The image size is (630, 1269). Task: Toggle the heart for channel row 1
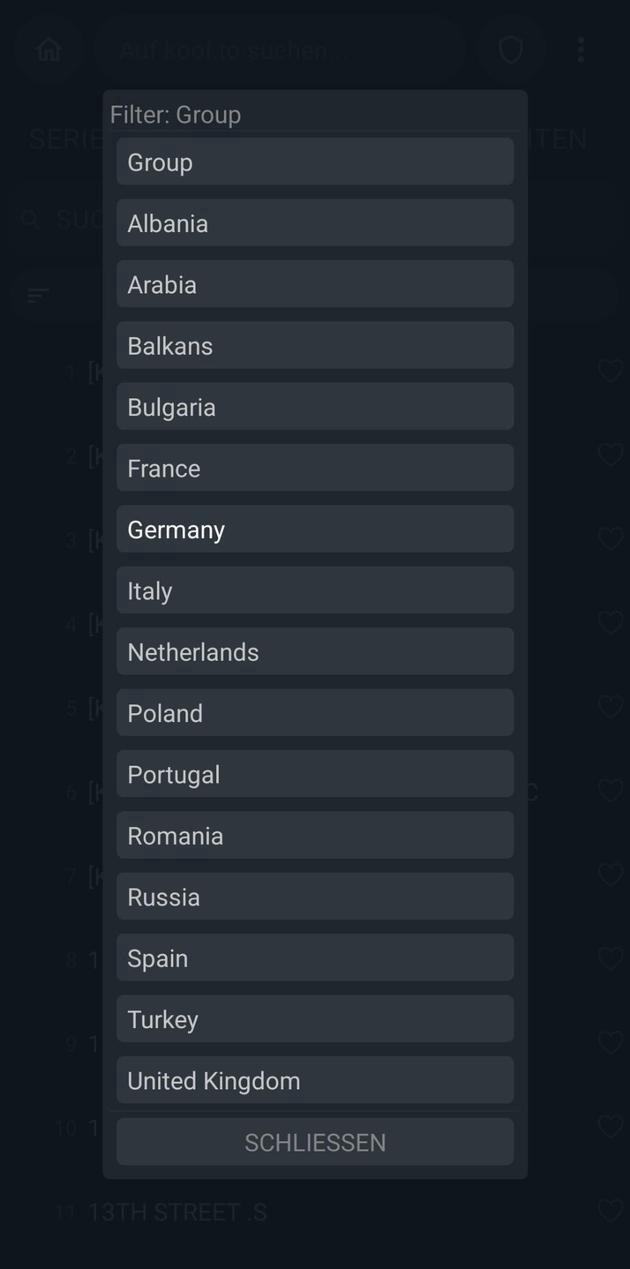610,371
